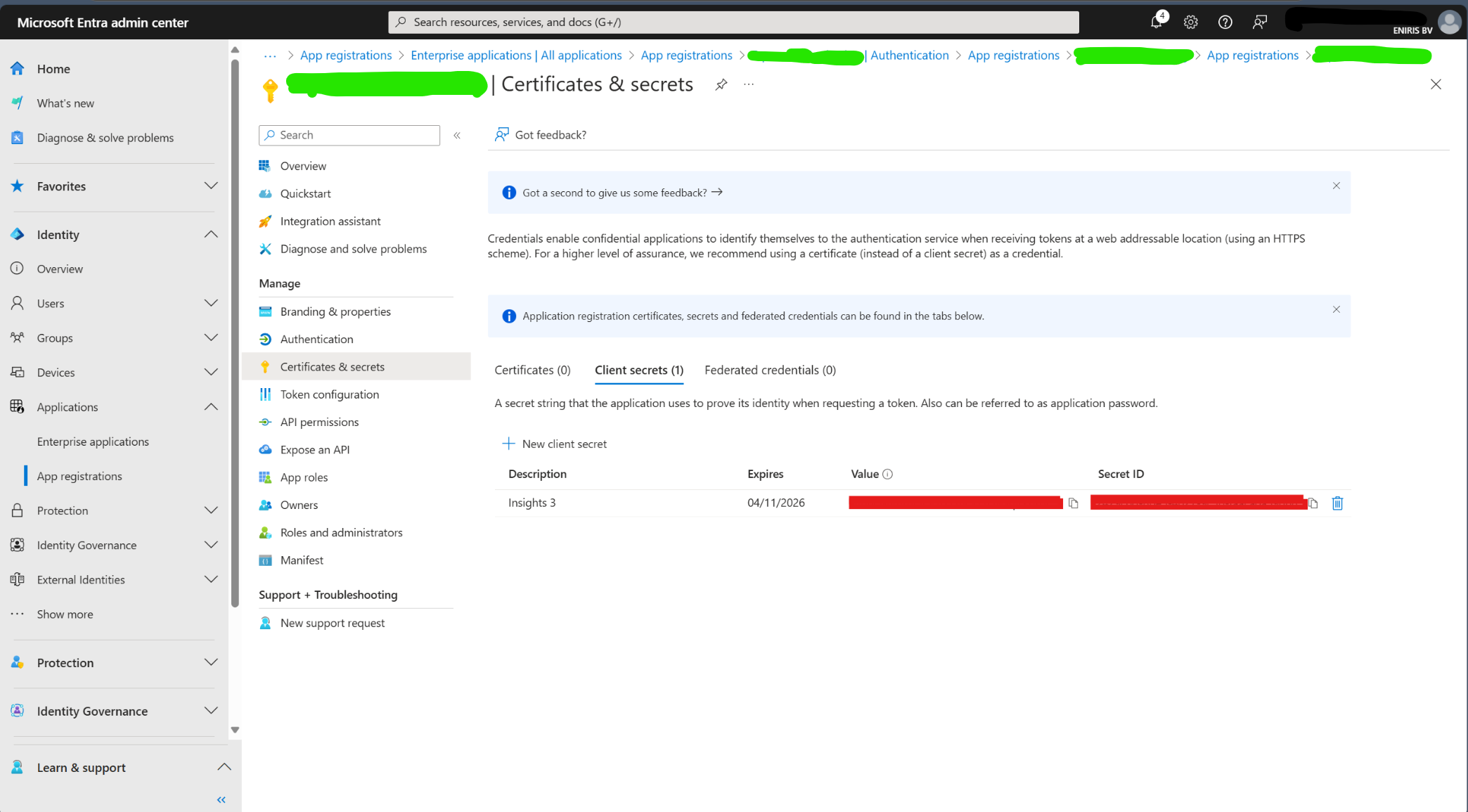Open App roles
The width and height of the screenshot is (1468, 812).
[304, 477]
